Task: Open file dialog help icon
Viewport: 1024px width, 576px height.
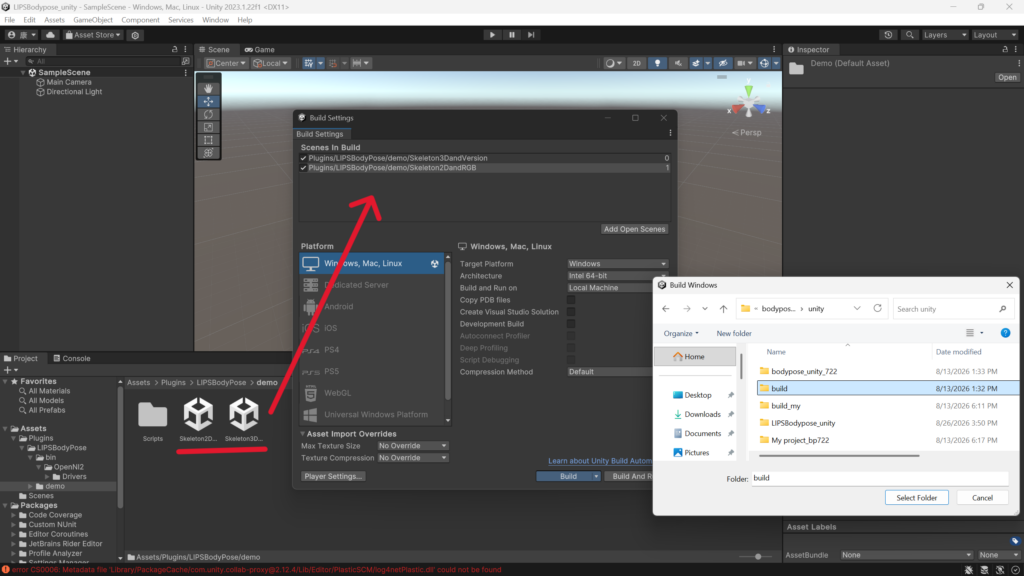Action: coord(1005,333)
